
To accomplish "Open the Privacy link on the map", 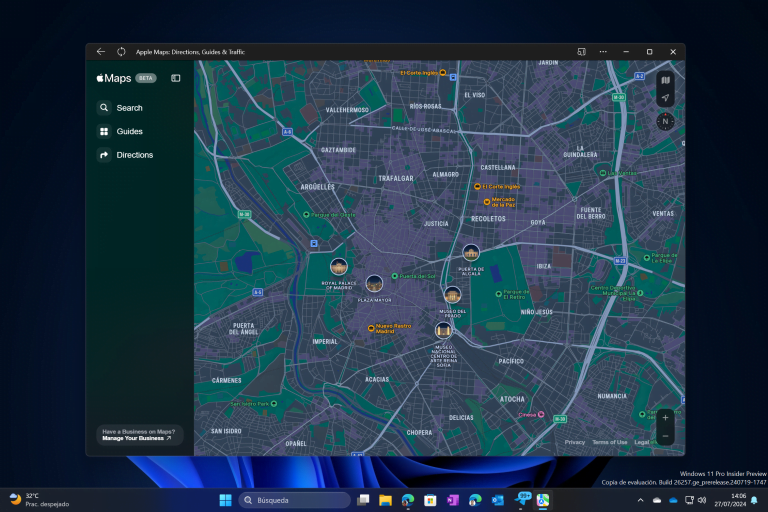I will tap(575, 442).
